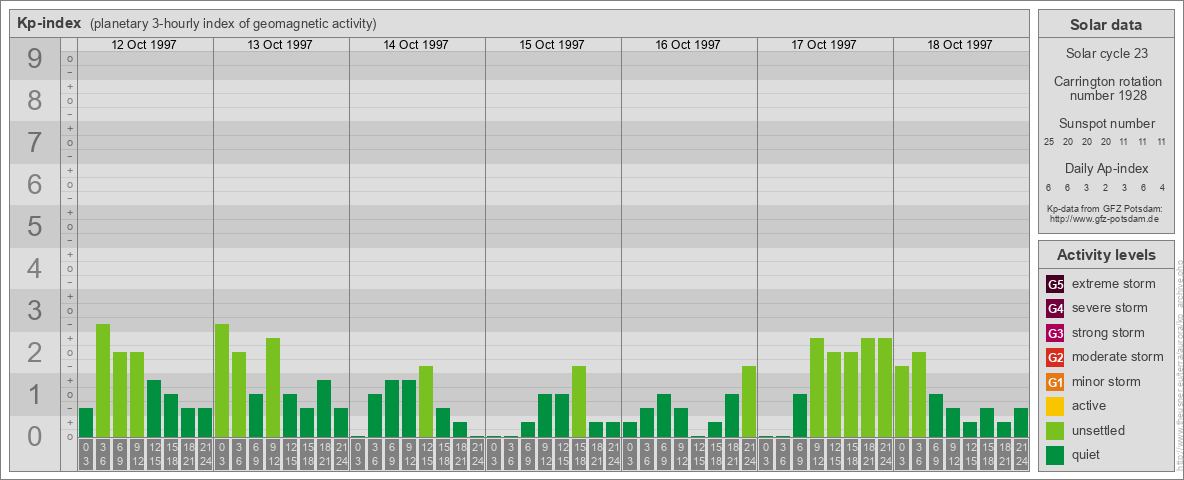Click the 16 Oct 1997 date header

pyautogui.click(x=688, y=45)
